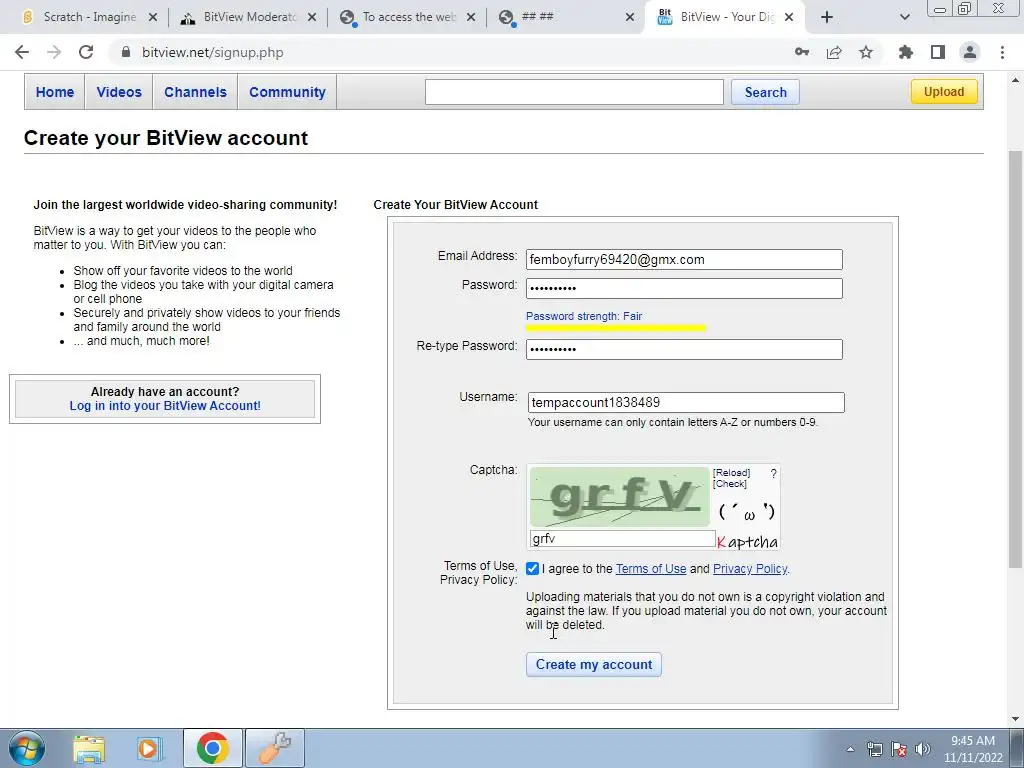Click the wrench tool taskbar icon

click(275, 748)
